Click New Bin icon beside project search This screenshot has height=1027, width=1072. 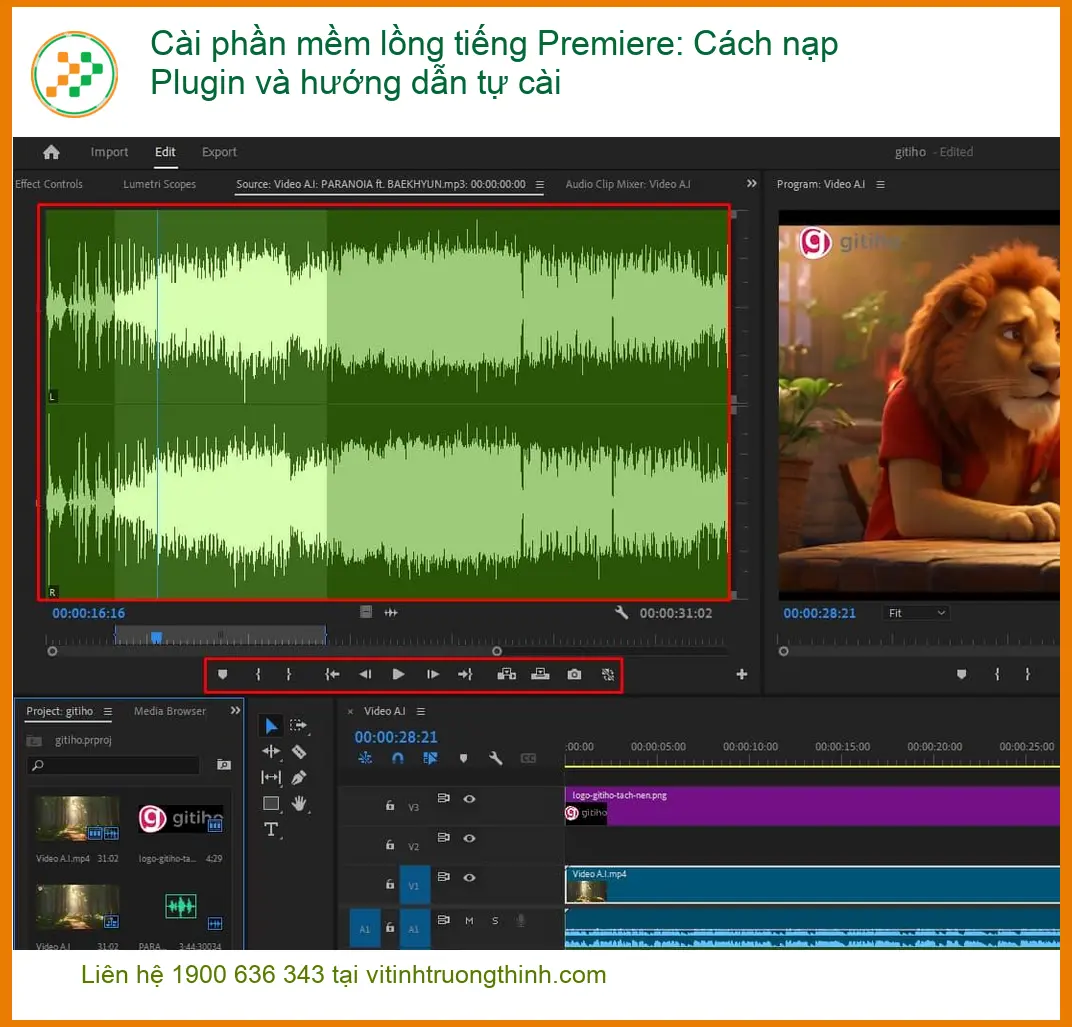[224, 764]
